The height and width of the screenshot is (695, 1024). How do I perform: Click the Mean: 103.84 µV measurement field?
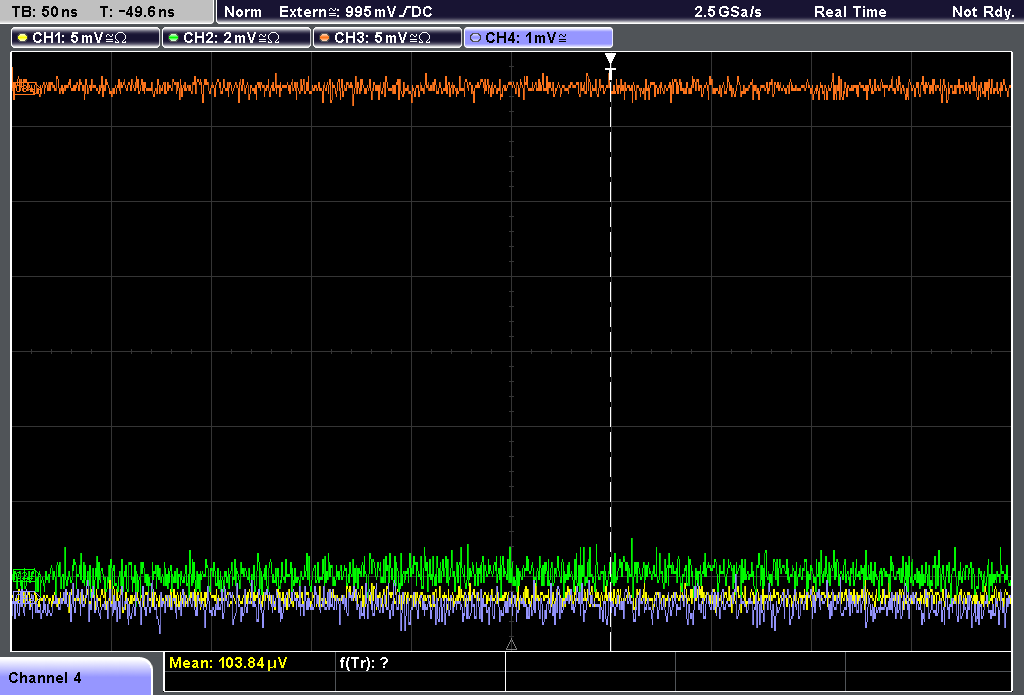click(x=249, y=663)
